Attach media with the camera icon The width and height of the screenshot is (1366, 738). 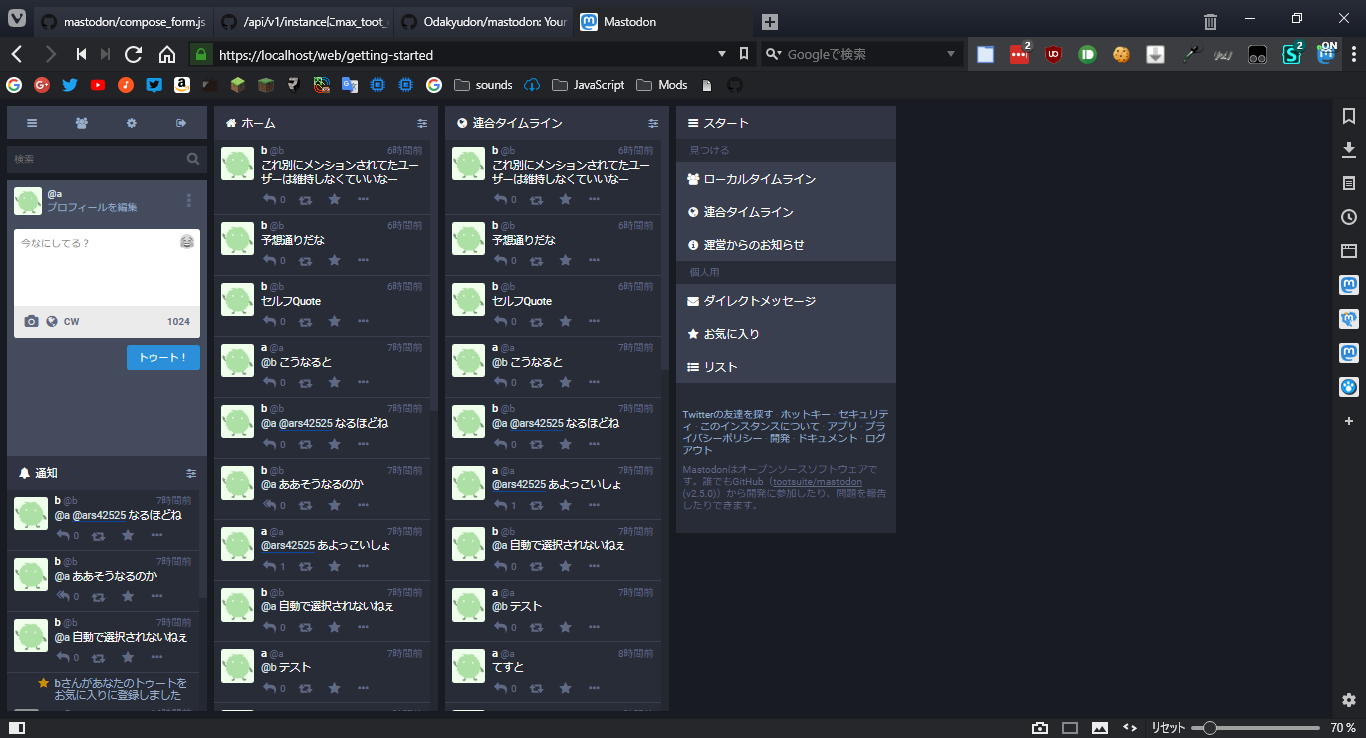click(x=31, y=321)
